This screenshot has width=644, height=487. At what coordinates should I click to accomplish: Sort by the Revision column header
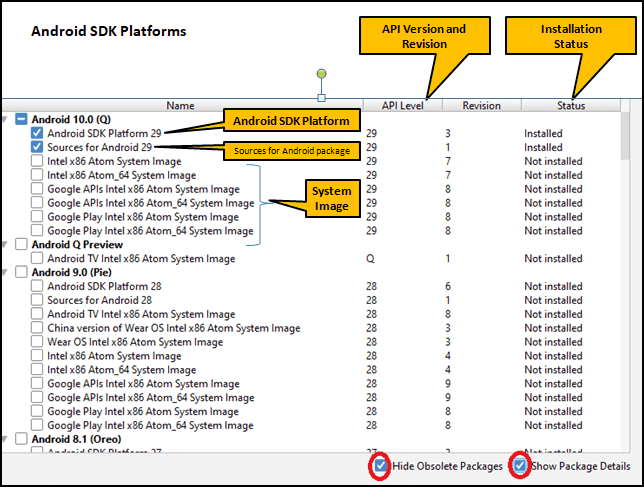[482, 106]
